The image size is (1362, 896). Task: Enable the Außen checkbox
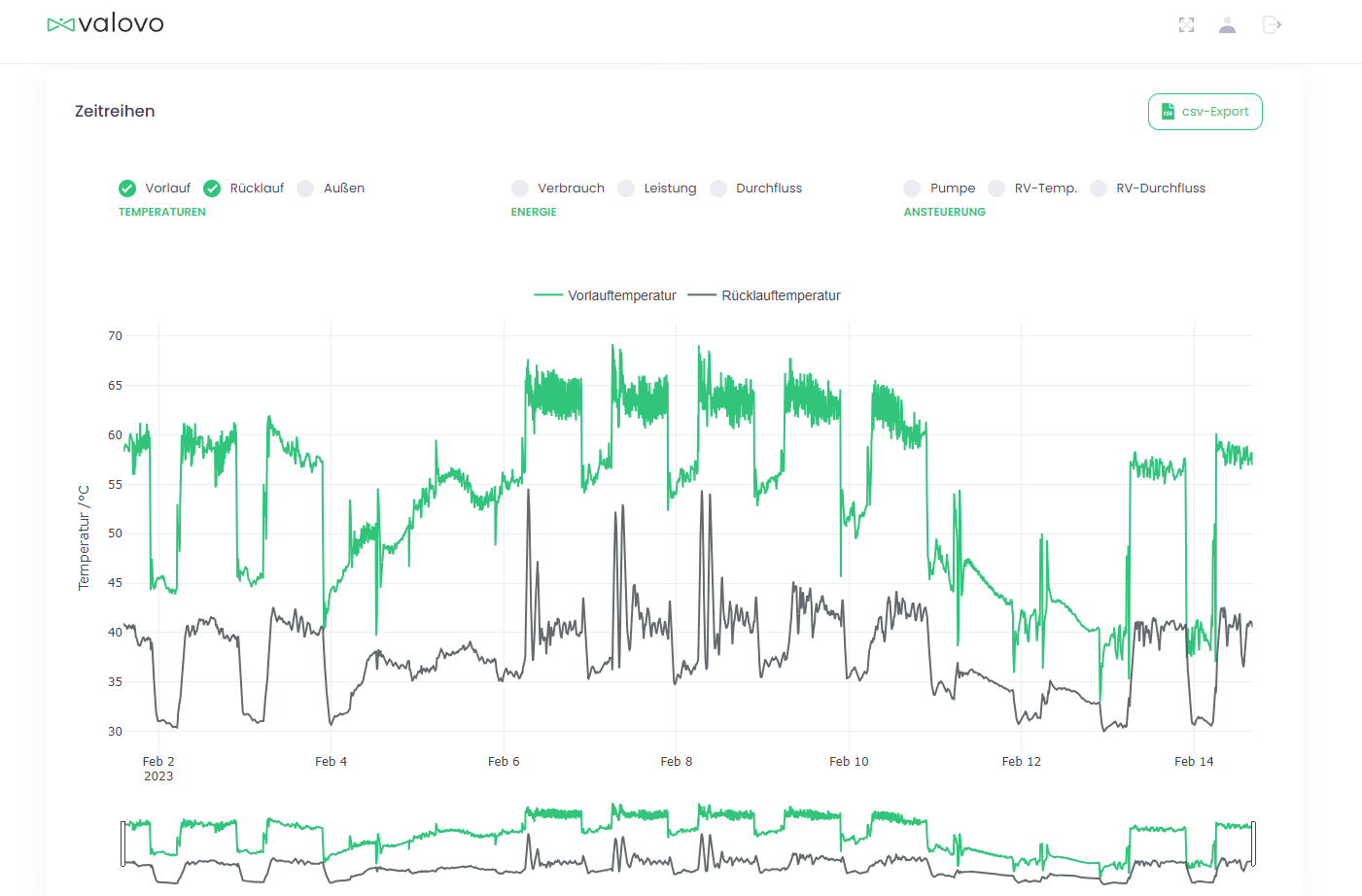click(305, 188)
